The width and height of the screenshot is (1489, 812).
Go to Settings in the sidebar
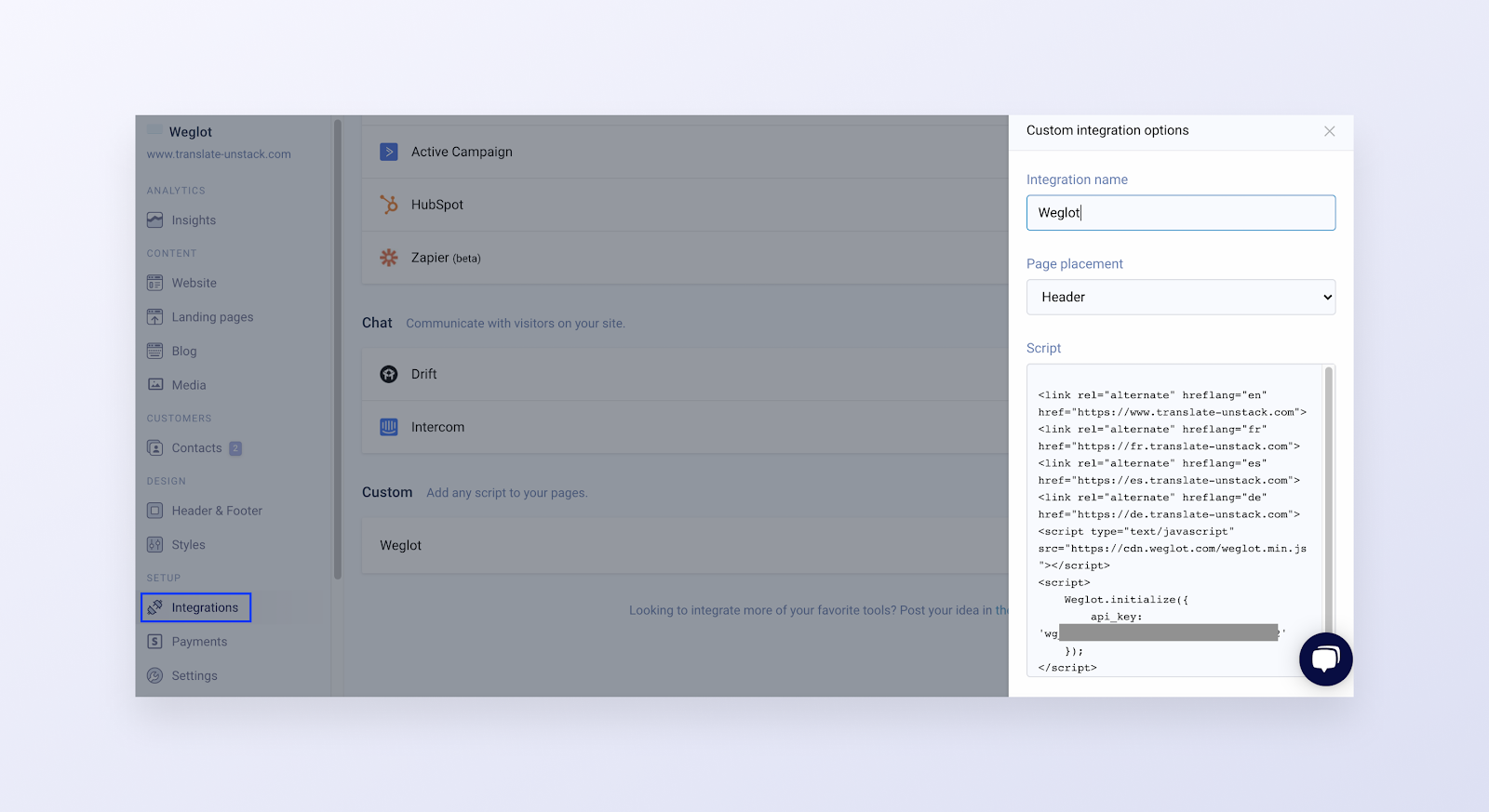[195, 676]
